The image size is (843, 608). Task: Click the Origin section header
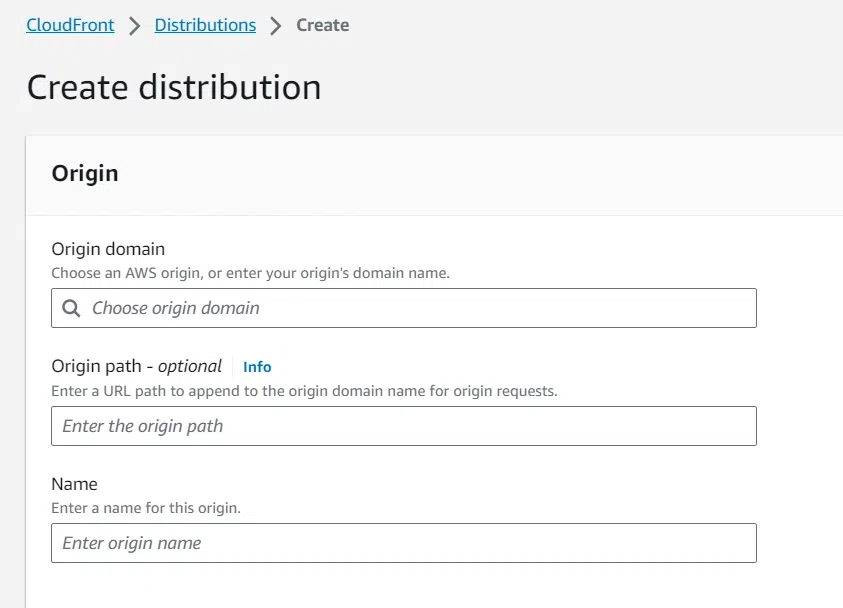(85, 173)
